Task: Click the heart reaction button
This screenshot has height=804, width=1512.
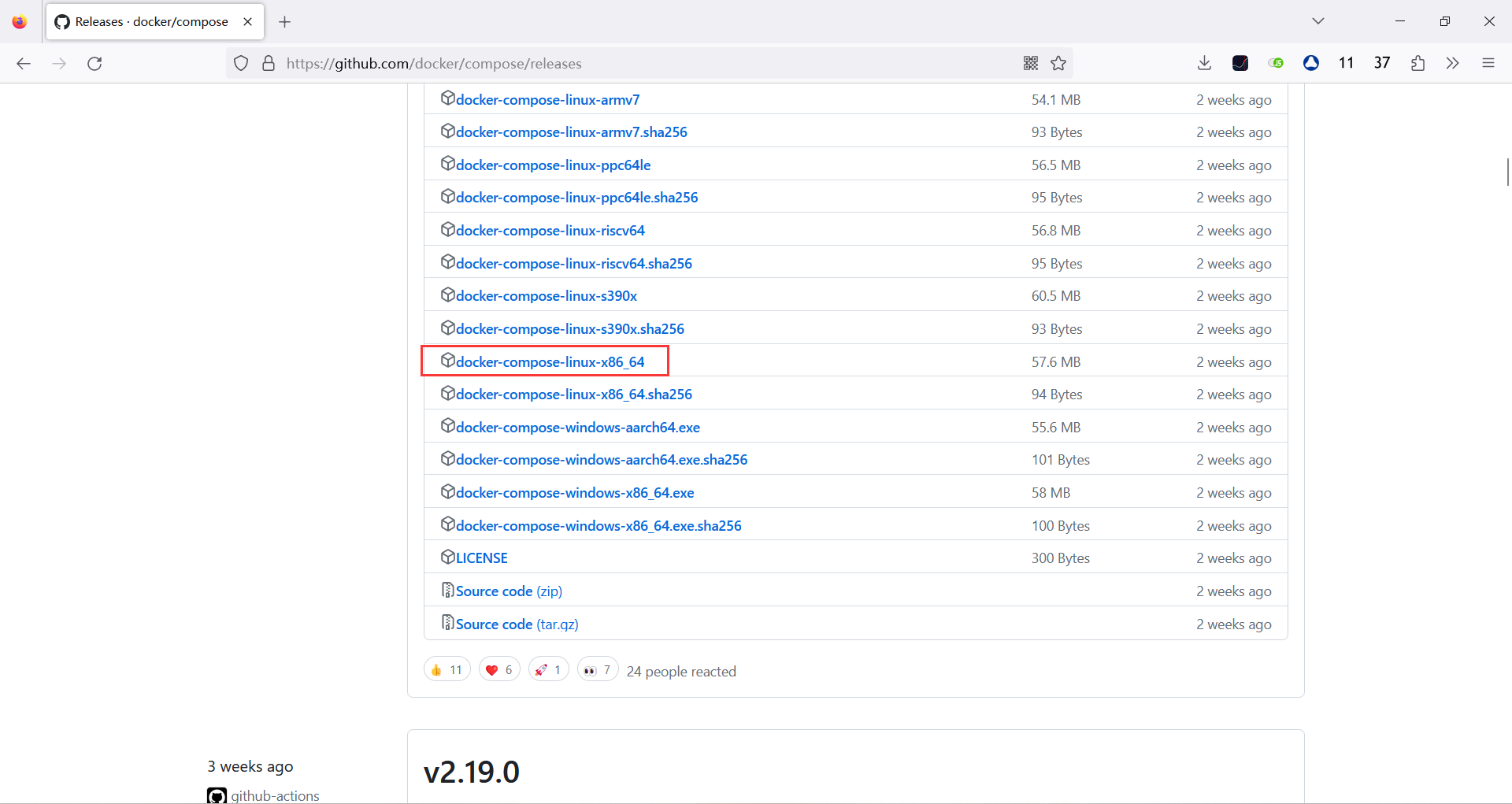Action: tap(499, 670)
